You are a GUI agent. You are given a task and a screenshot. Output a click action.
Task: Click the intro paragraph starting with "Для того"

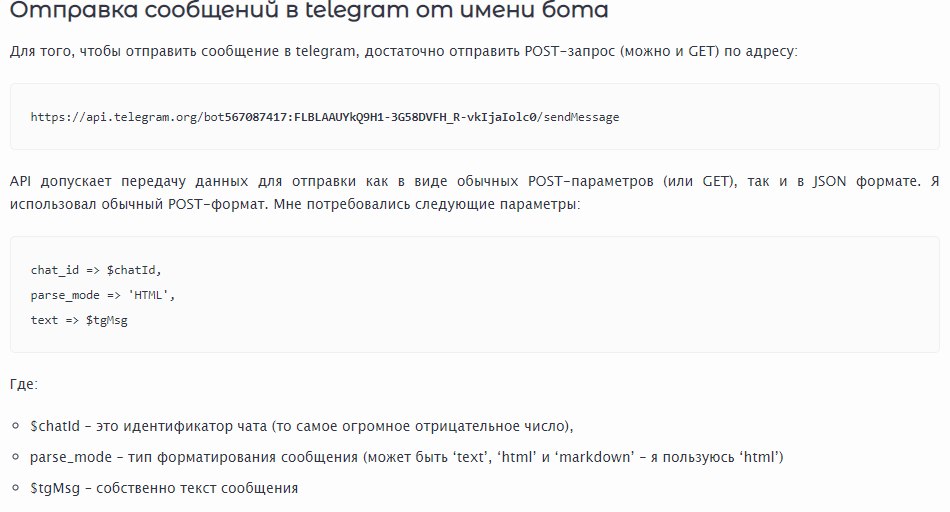[403, 50]
